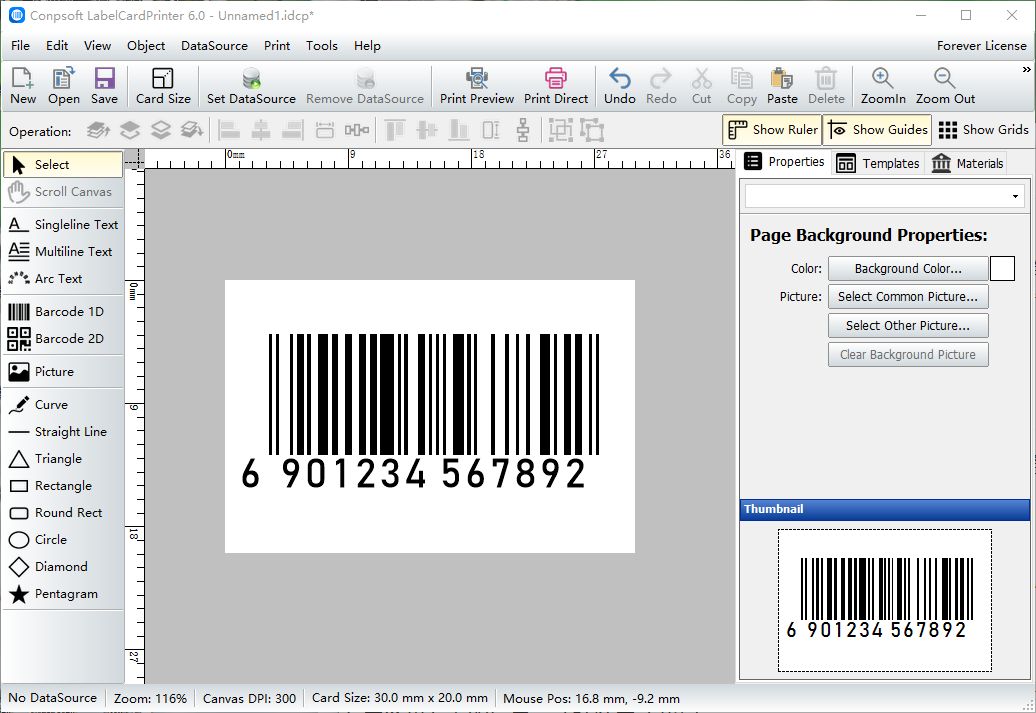
Task: Select the Curve drawing tool
Action: coord(63,404)
